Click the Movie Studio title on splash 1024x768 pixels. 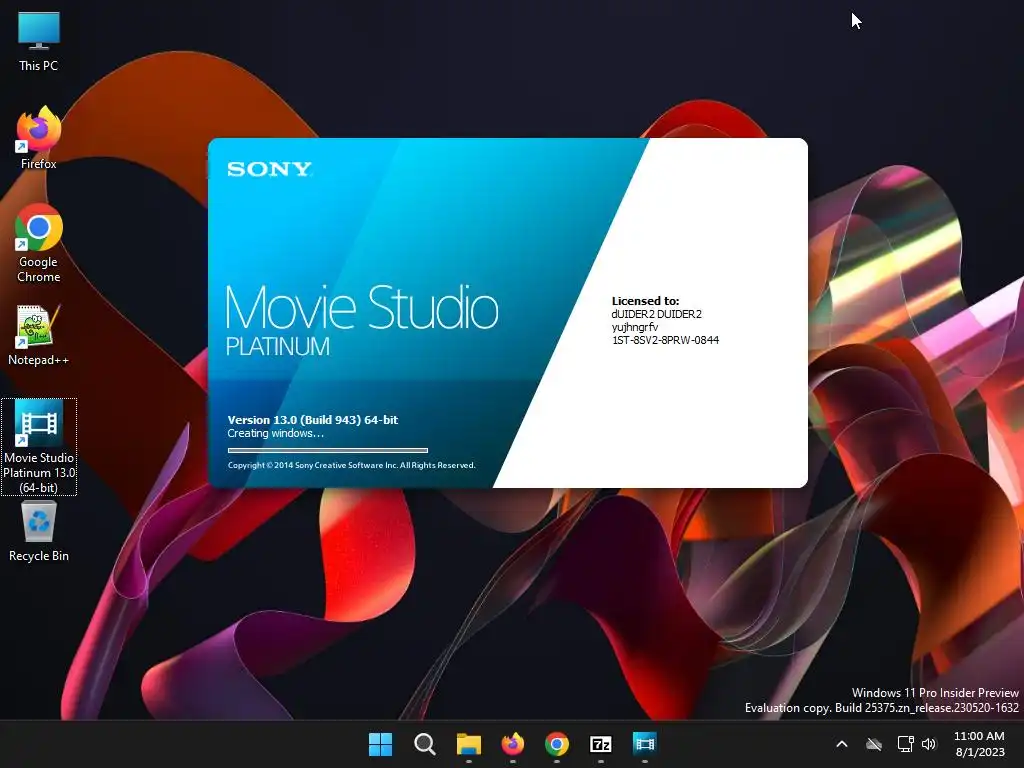click(362, 308)
